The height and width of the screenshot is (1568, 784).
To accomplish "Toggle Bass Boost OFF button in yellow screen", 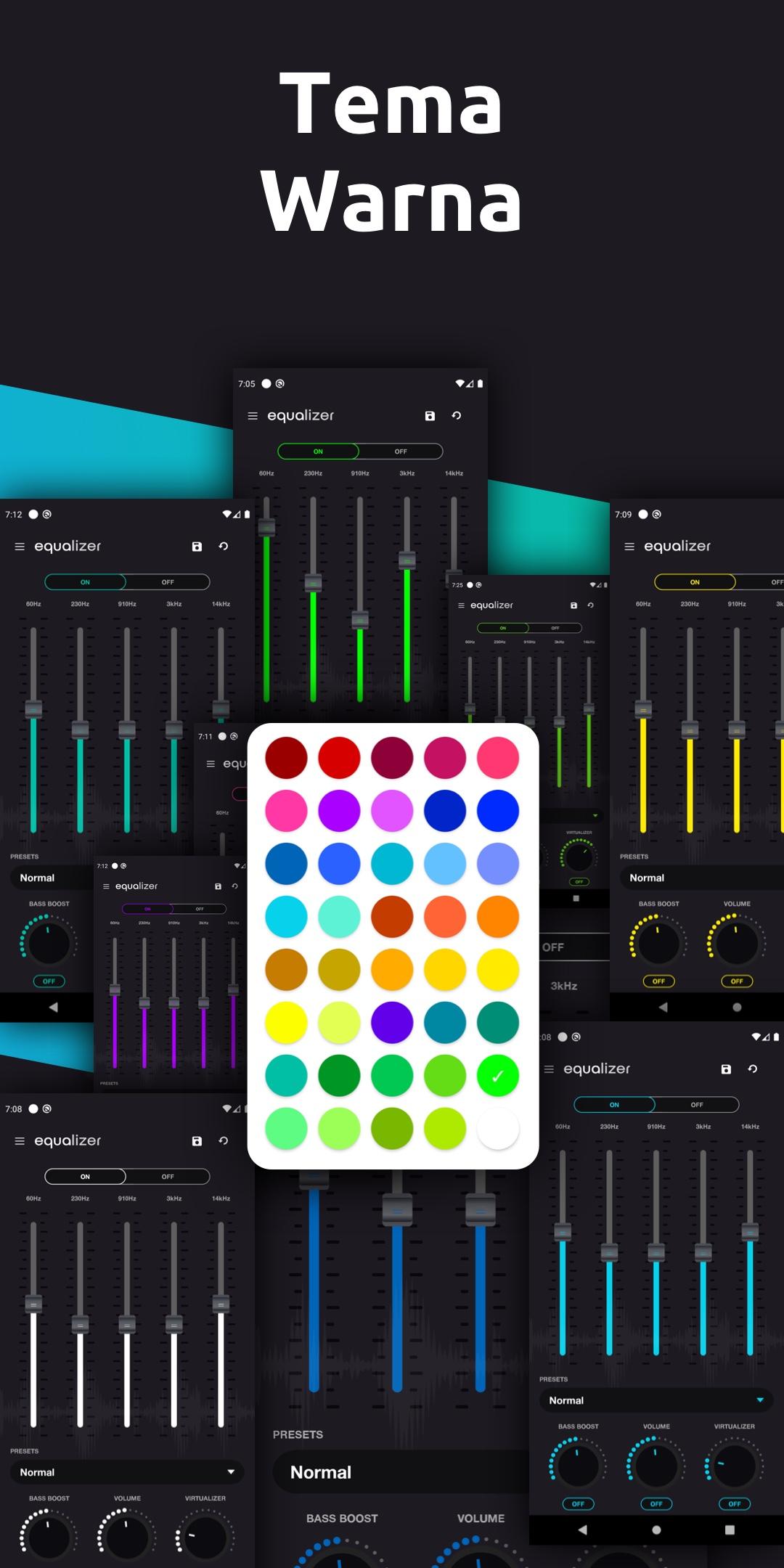I will (x=658, y=981).
